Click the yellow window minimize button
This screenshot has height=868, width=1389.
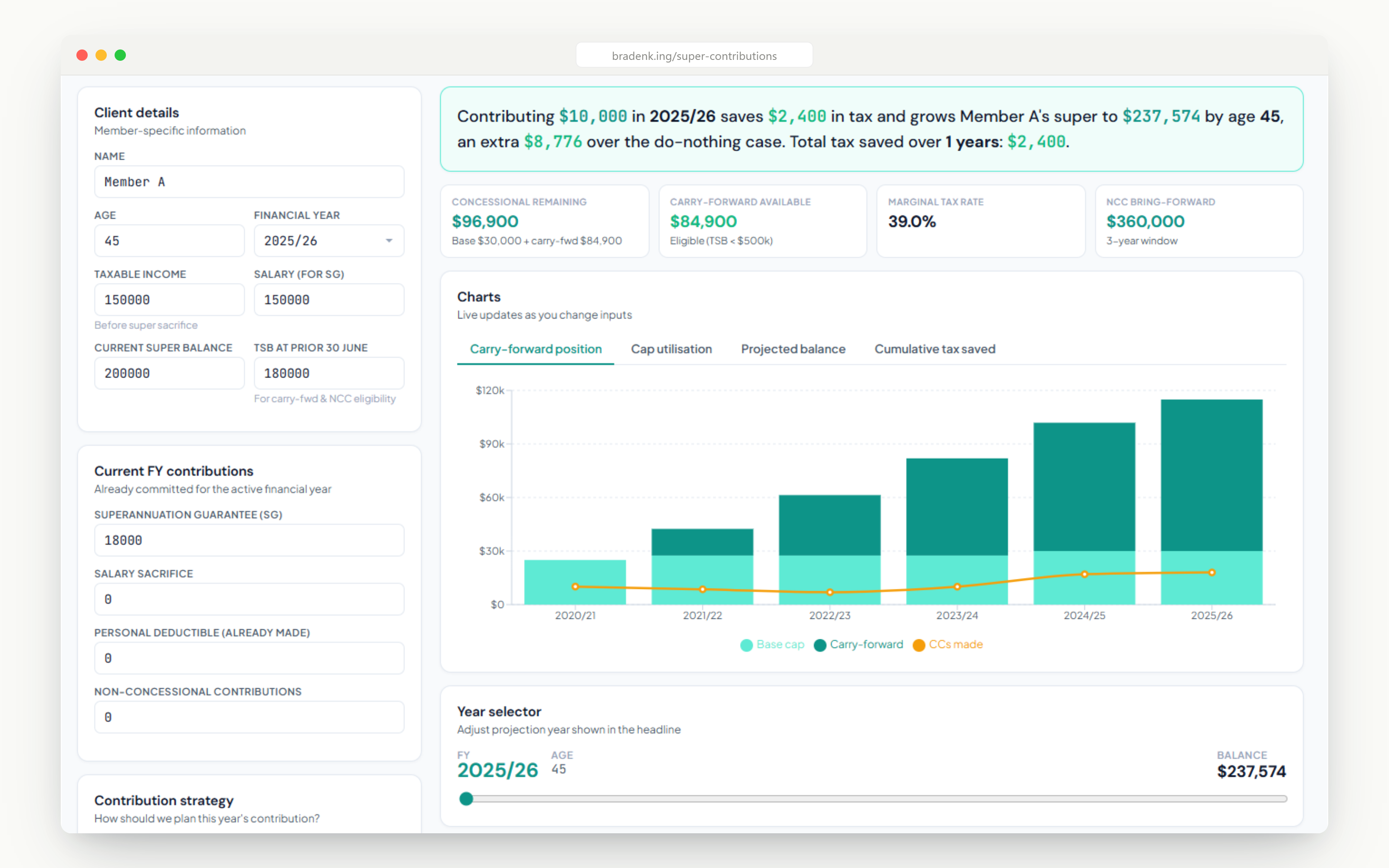pyautogui.click(x=101, y=55)
